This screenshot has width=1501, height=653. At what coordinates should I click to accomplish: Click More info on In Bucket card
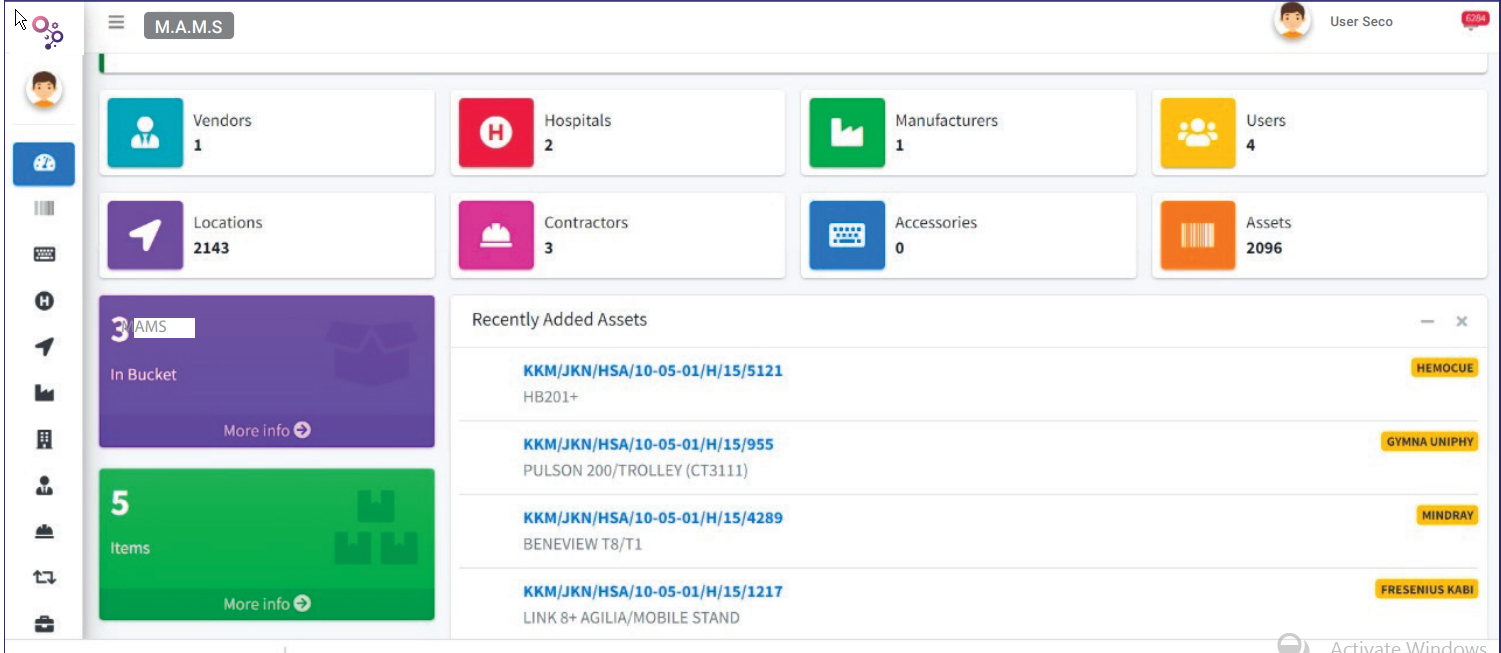coord(266,431)
